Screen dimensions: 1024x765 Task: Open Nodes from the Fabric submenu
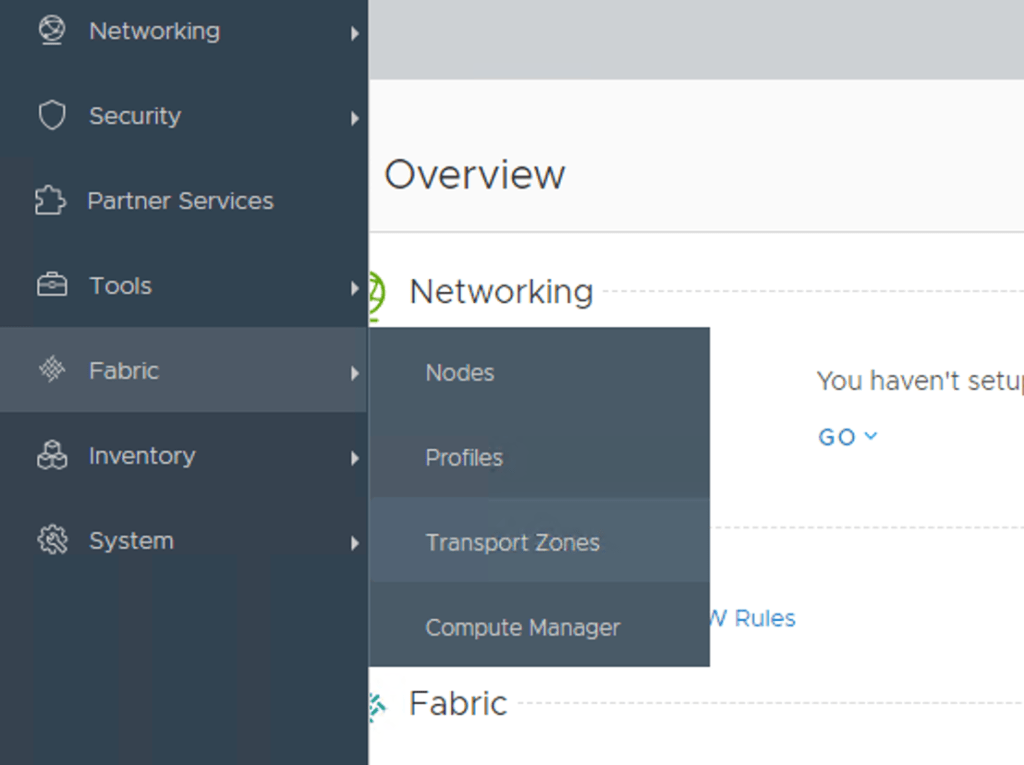tap(460, 373)
